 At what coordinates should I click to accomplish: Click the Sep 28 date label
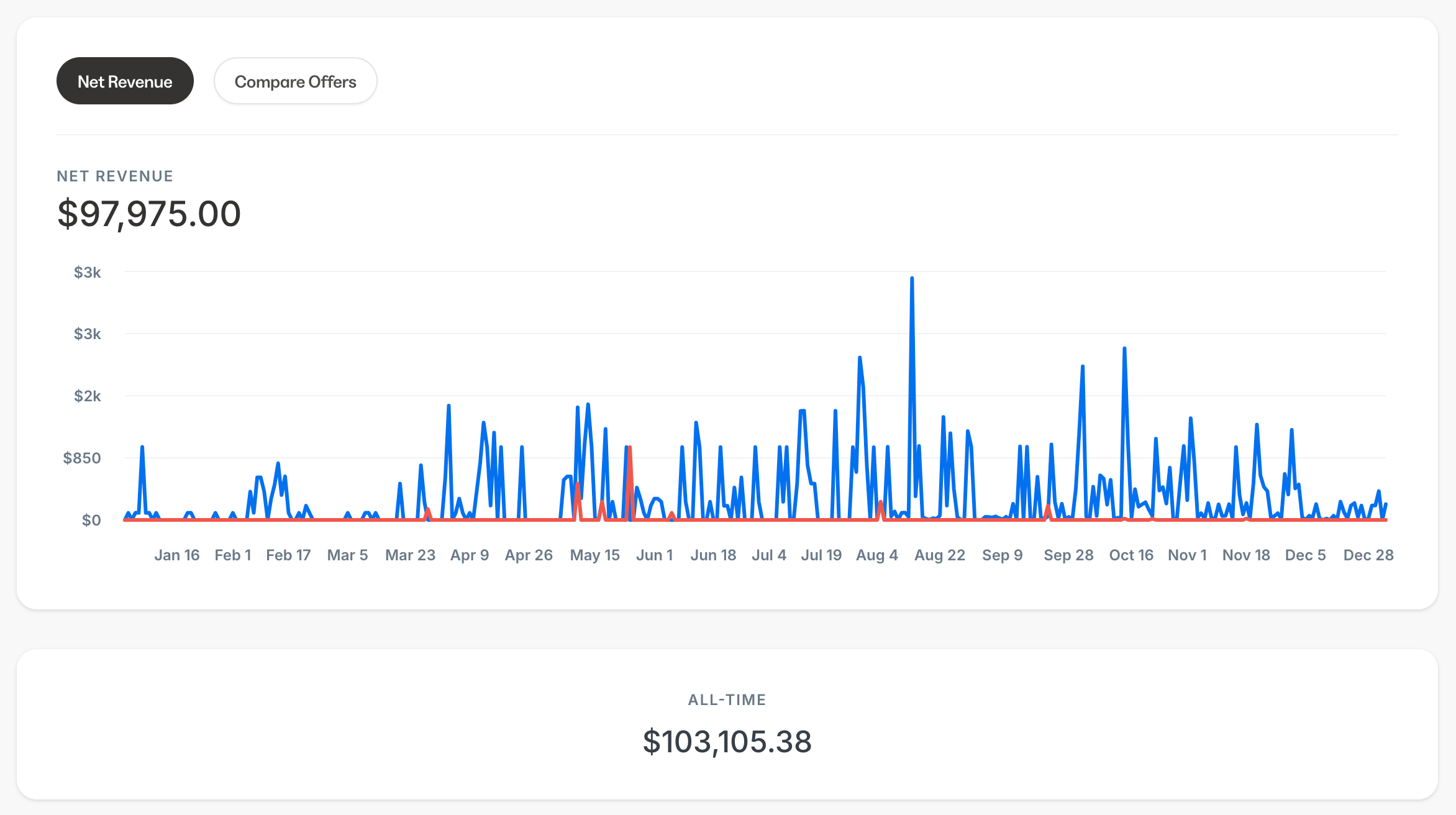(1068, 555)
